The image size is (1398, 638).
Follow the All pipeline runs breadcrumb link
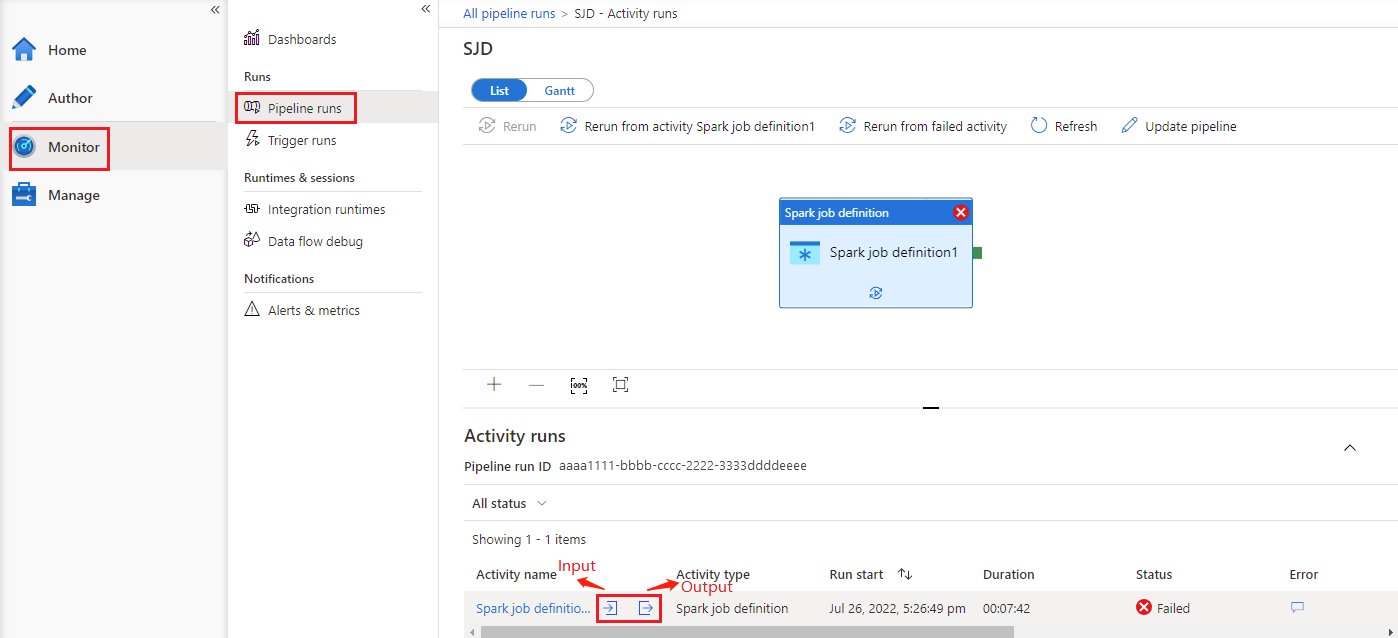[509, 13]
